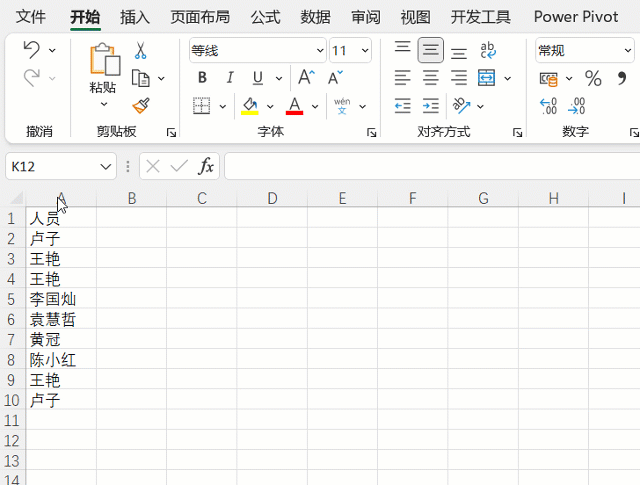Toggle Bold formatting
This screenshot has height=485, width=640.
click(203, 78)
